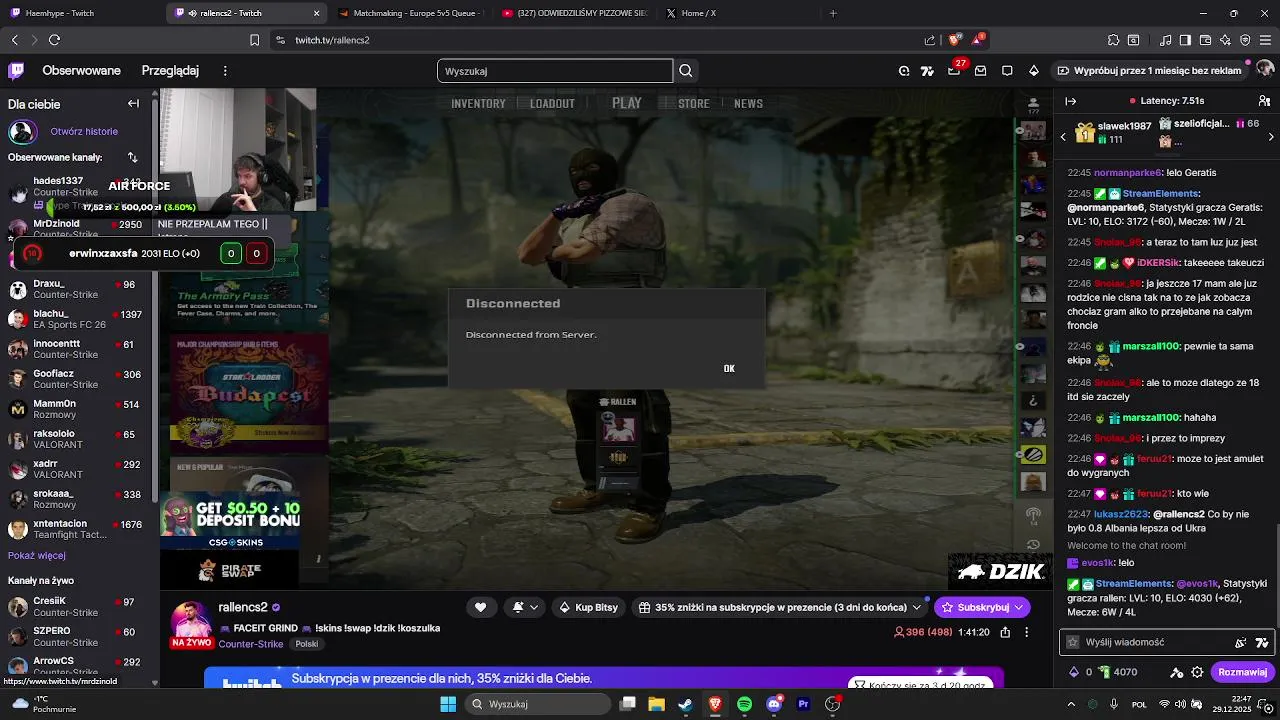Click the Polski tag
The height and width of the screenshot is (720, 1280).
tap(306, 644)
